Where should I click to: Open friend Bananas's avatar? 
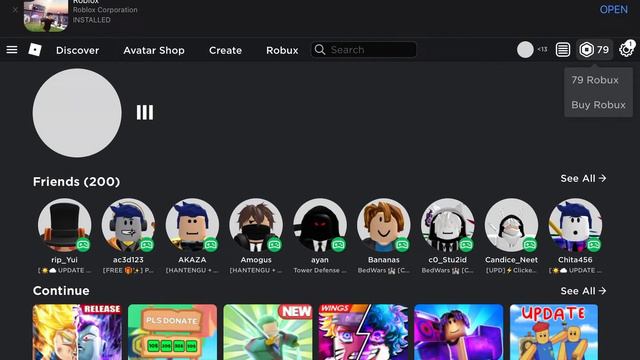tap(384, 225)
